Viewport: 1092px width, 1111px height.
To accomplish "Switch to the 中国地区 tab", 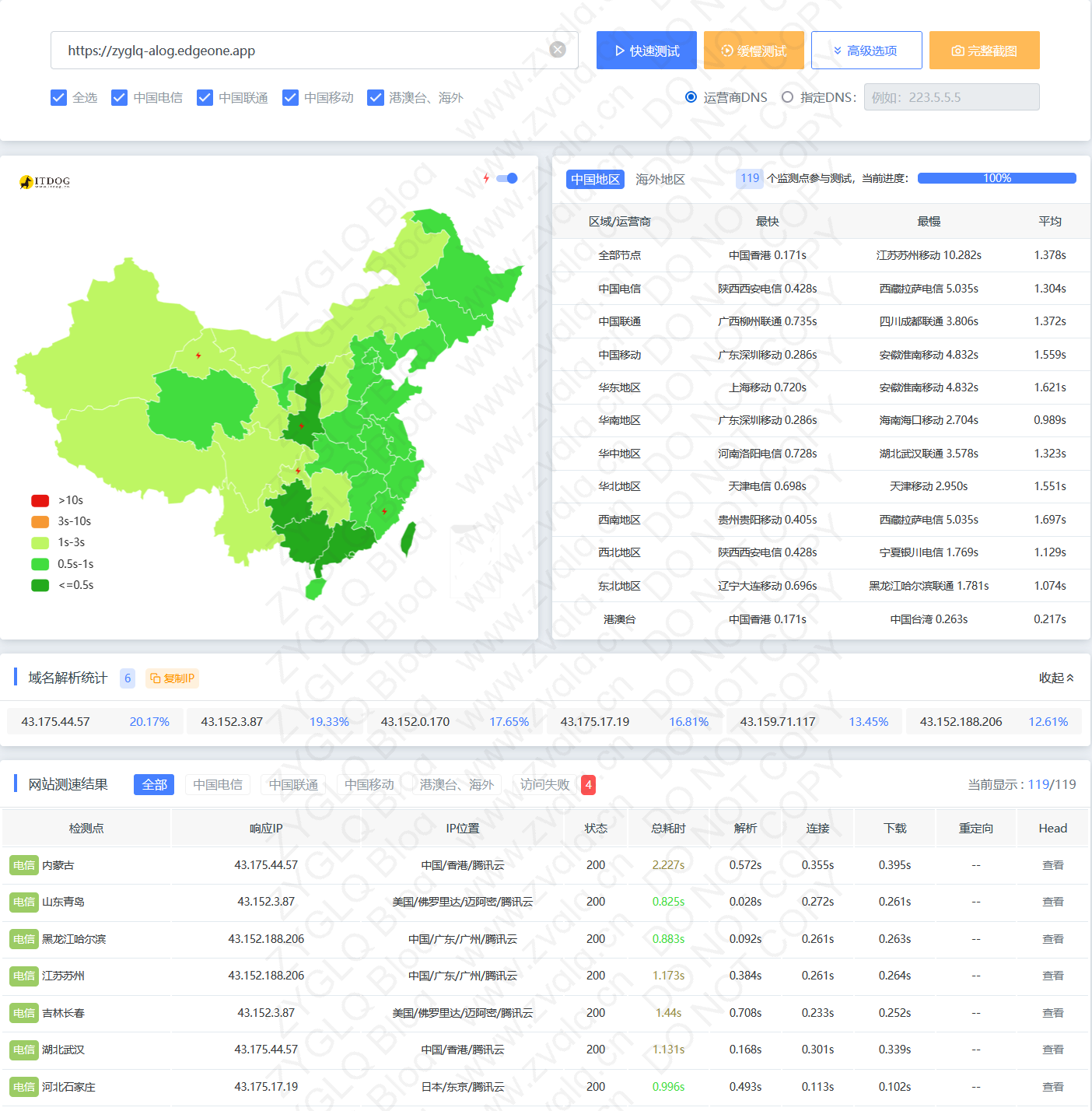I will pyautogui.click(x=595, y=180).
